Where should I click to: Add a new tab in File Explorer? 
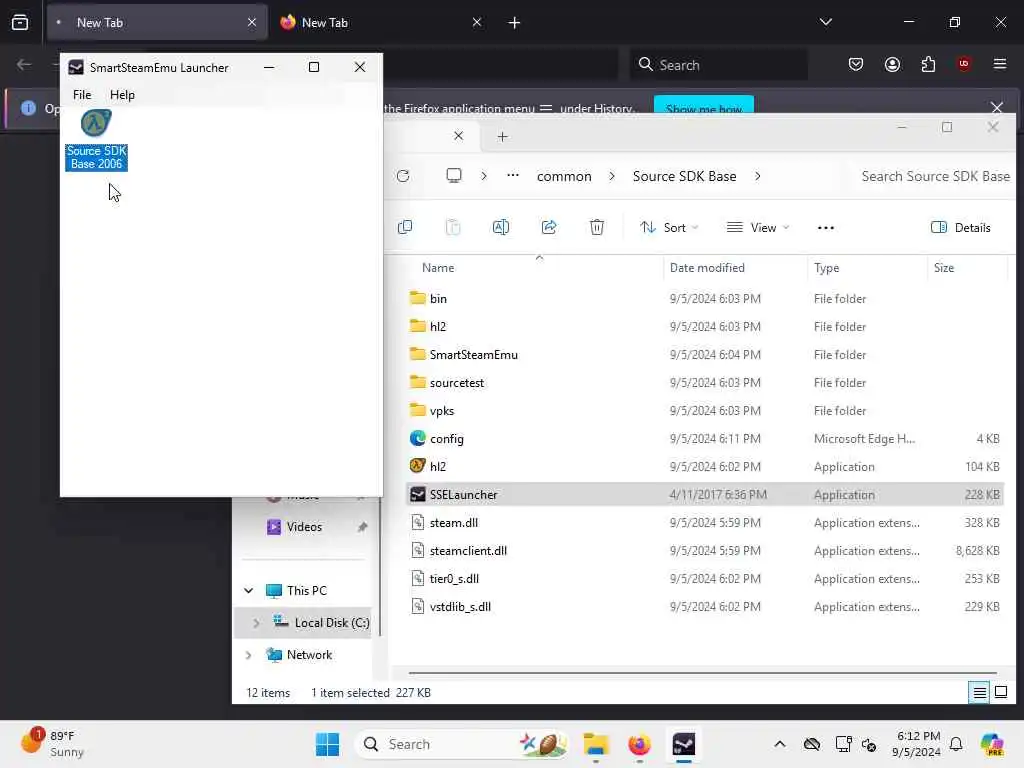pos(502,136)
